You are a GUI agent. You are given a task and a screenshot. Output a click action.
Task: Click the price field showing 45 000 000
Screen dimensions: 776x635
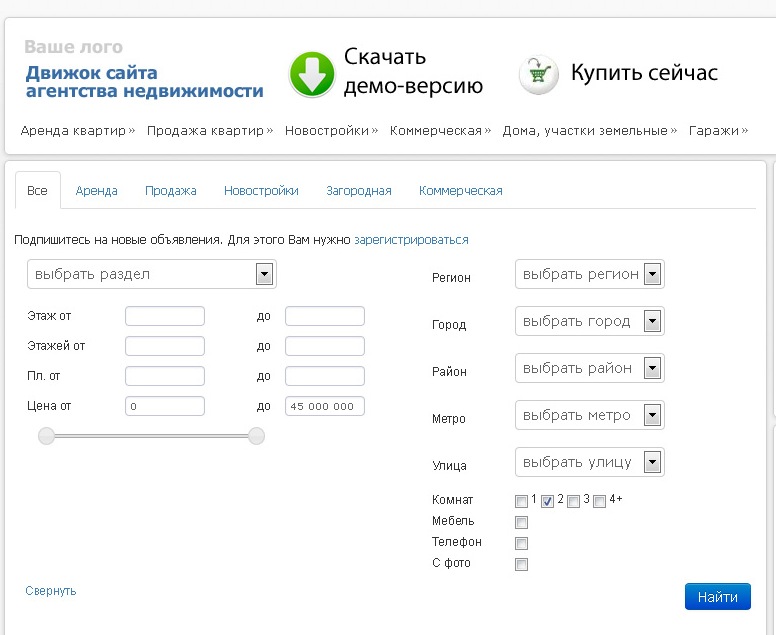pyautogui.click(x=325, y=406)
